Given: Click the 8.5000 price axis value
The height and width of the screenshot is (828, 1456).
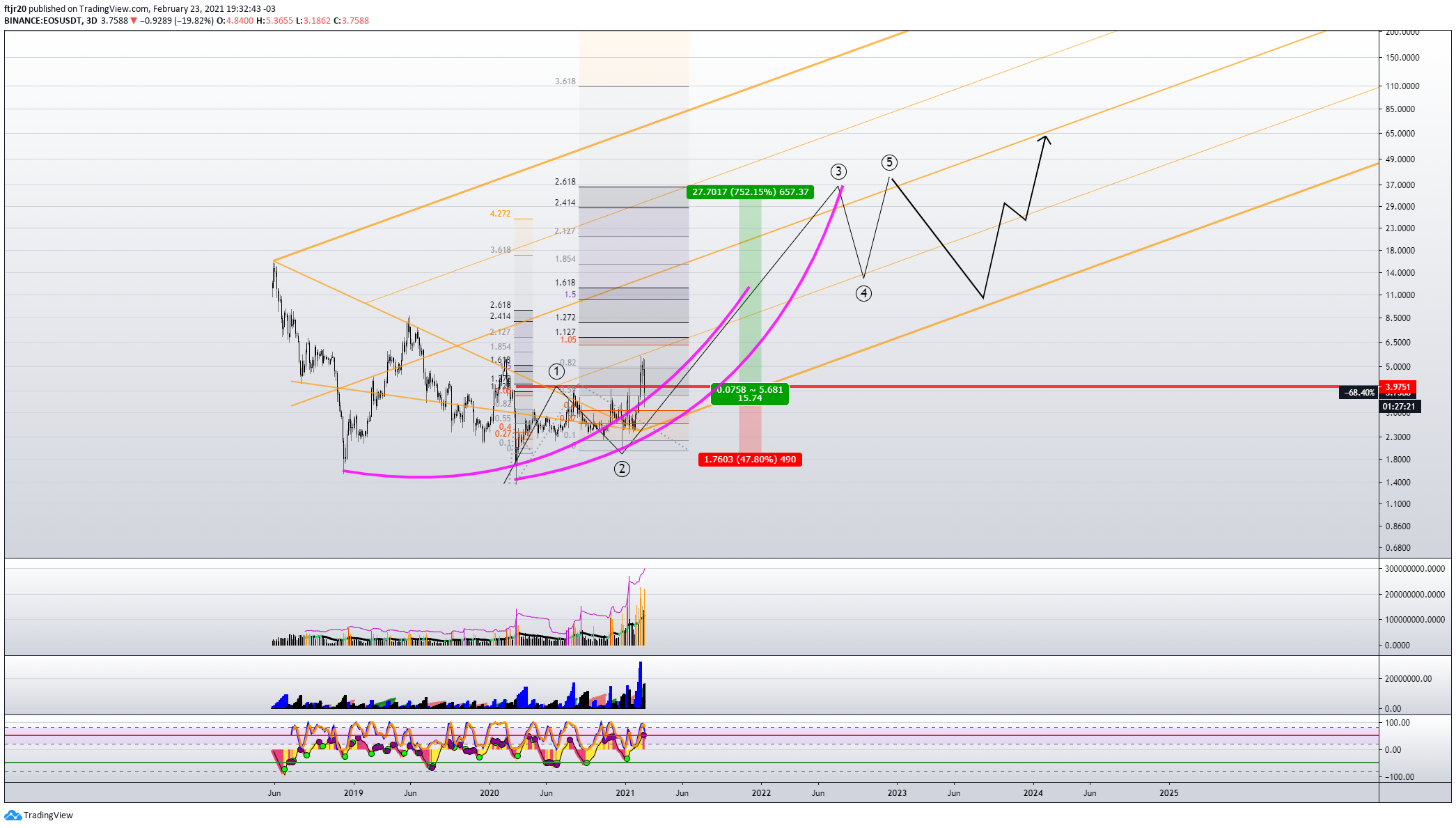Looking at the screenshot, I should click(1398, 318).
